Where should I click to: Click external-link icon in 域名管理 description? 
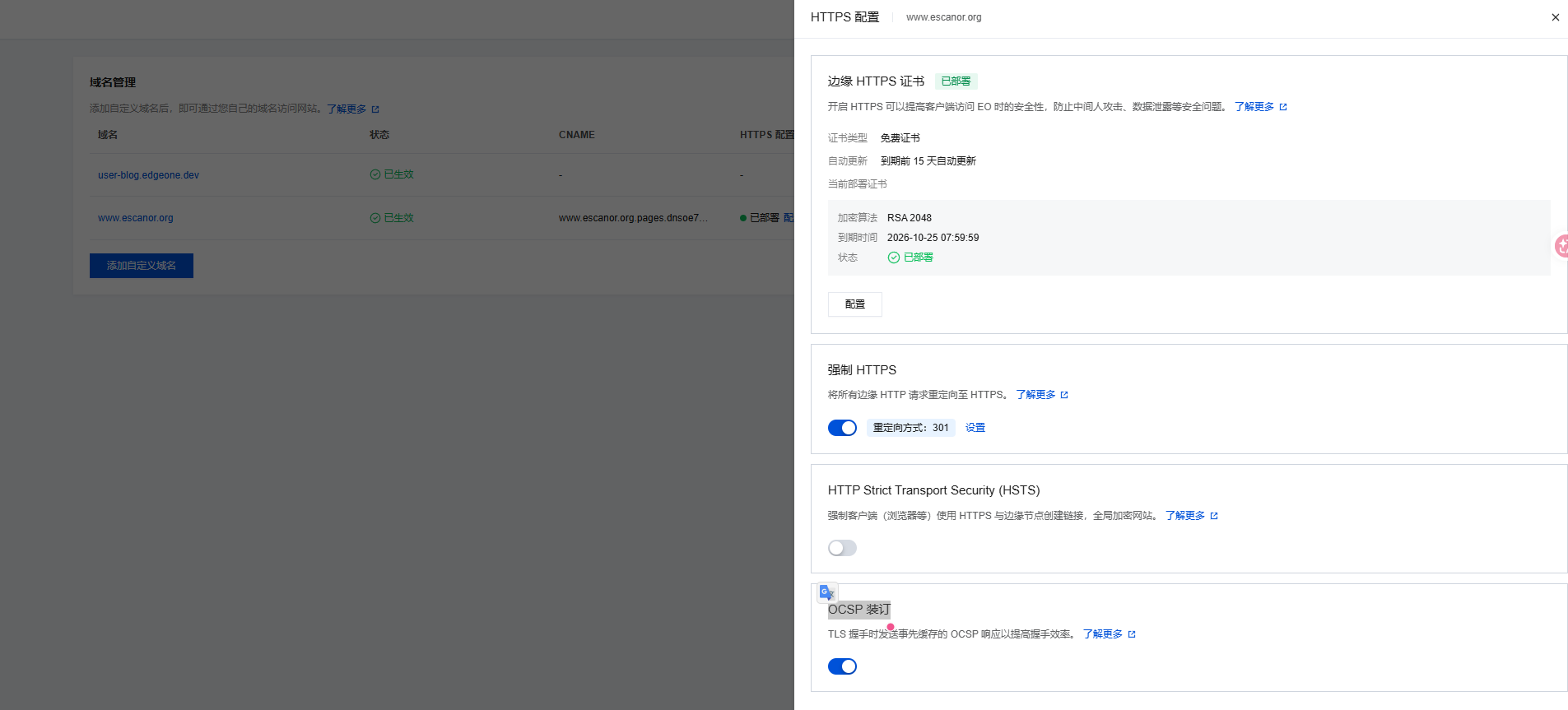point(375,109)
